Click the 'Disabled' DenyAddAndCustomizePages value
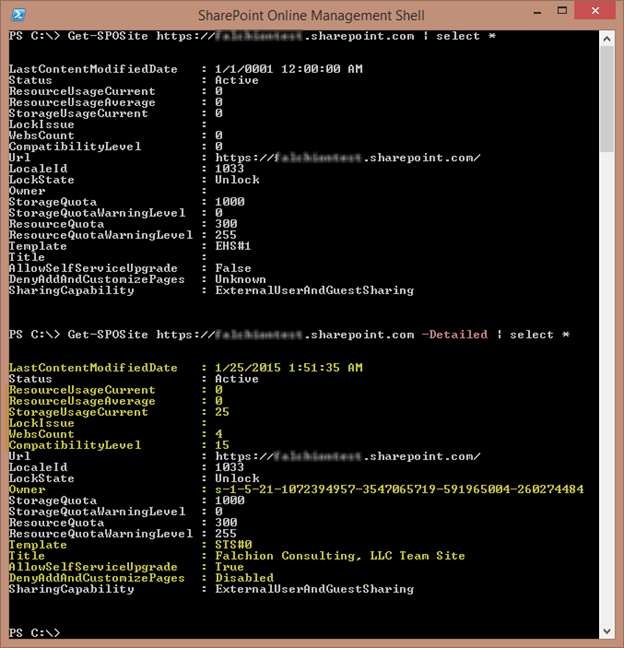The image size is (624, 648). coord(244,578)
